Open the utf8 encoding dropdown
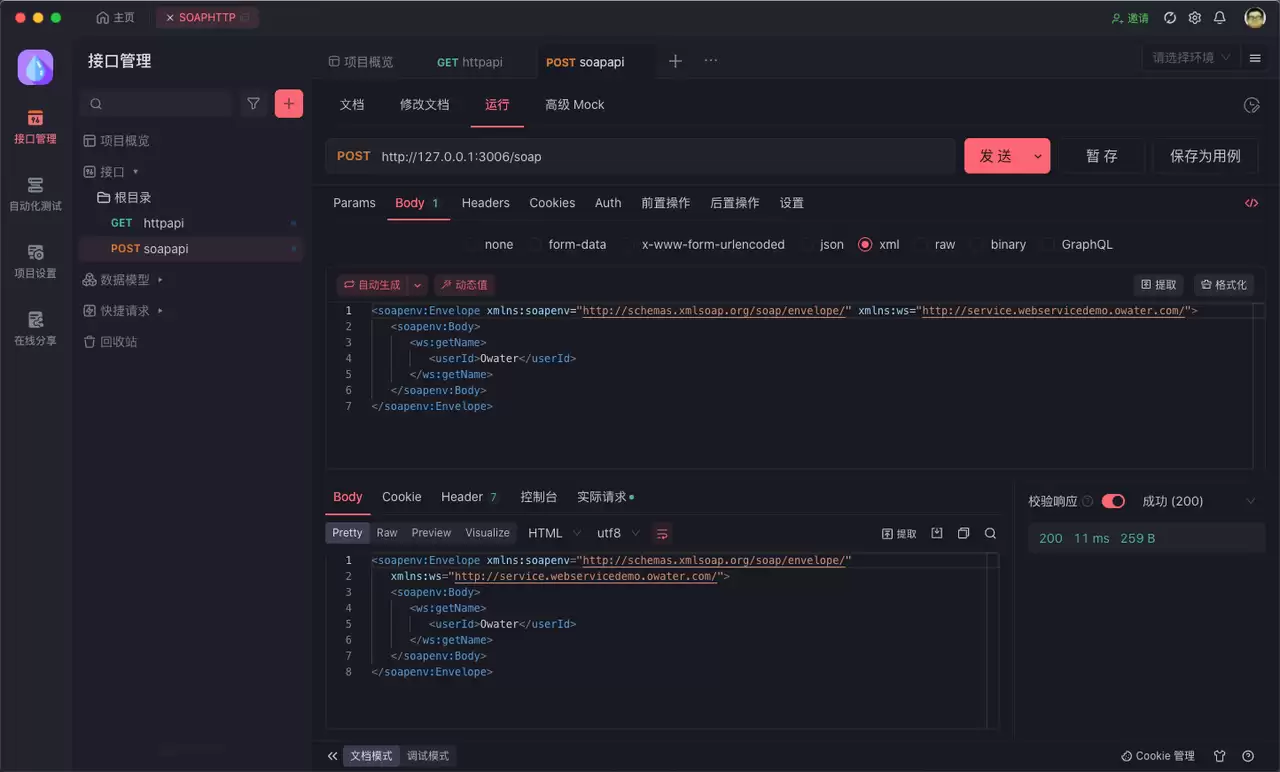Screen dimensions: 1280x772 click(x=618, y=533)
